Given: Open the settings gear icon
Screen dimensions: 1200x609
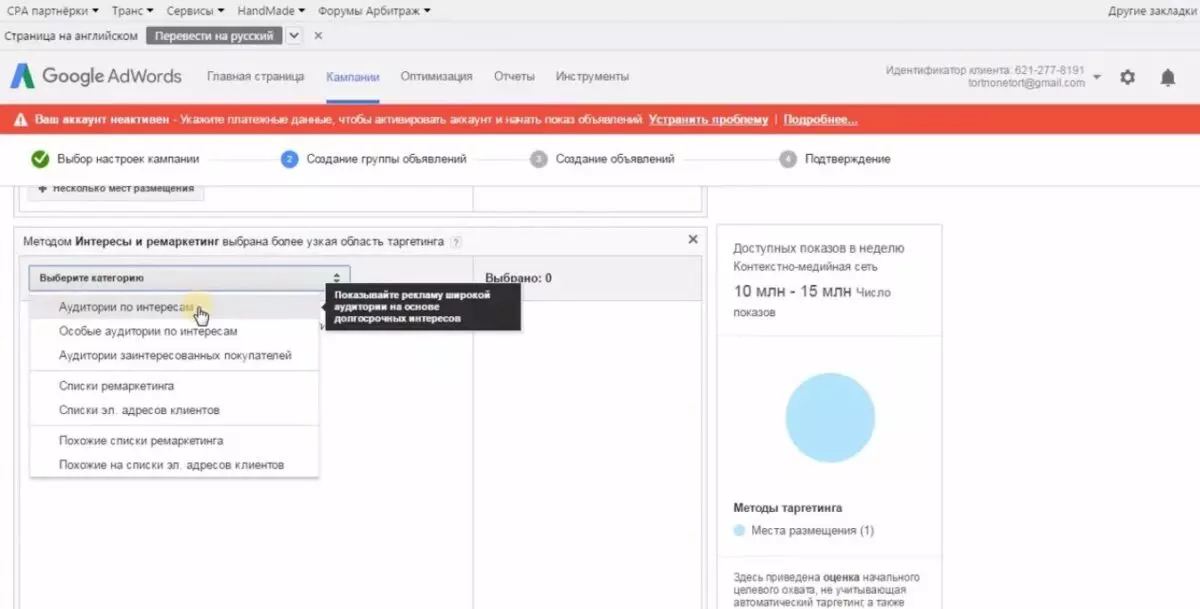Looking at the screenshot, I should 1128,77.
